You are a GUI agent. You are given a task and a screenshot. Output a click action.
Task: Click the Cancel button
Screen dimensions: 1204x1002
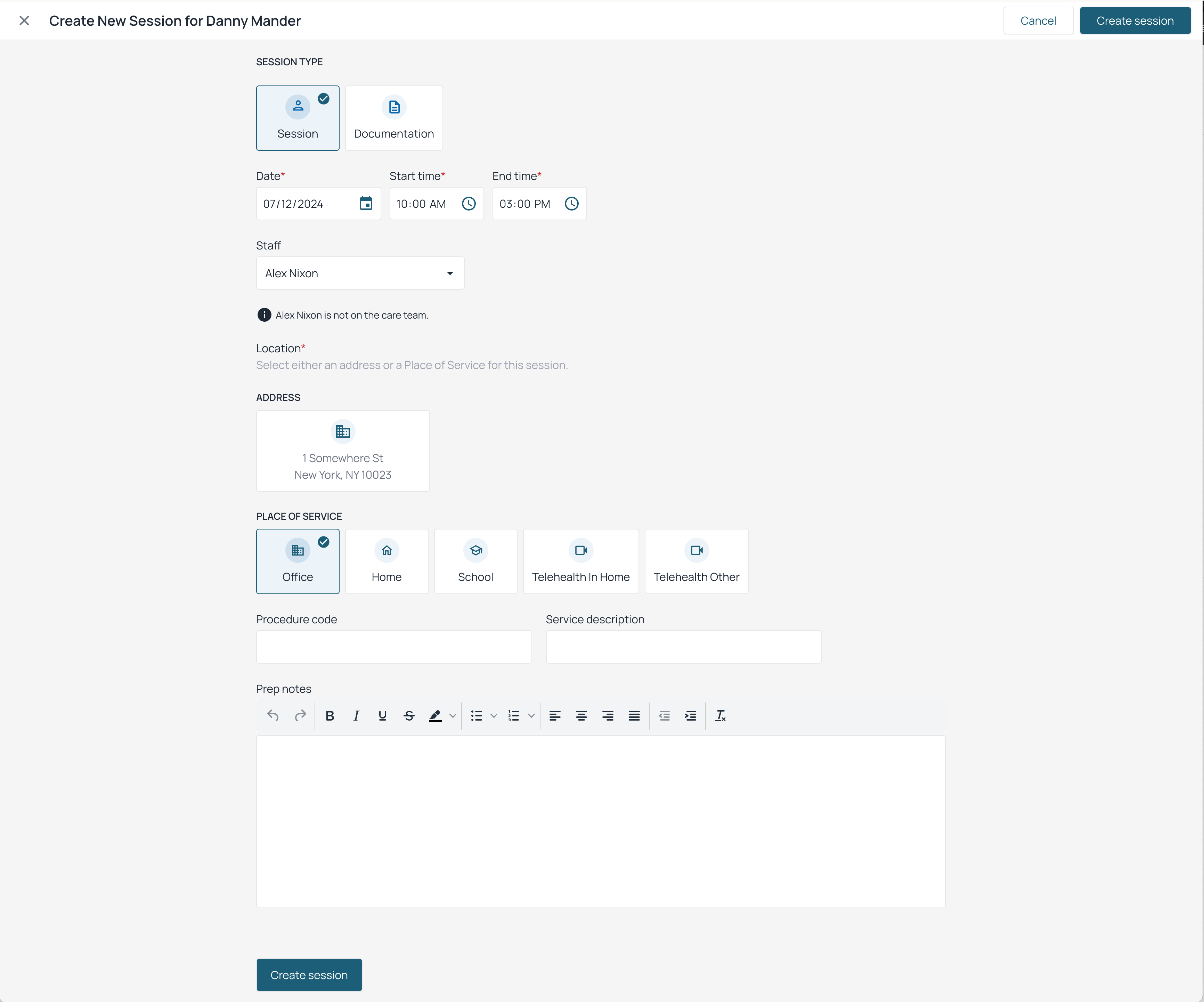[x=1038, y=20]
